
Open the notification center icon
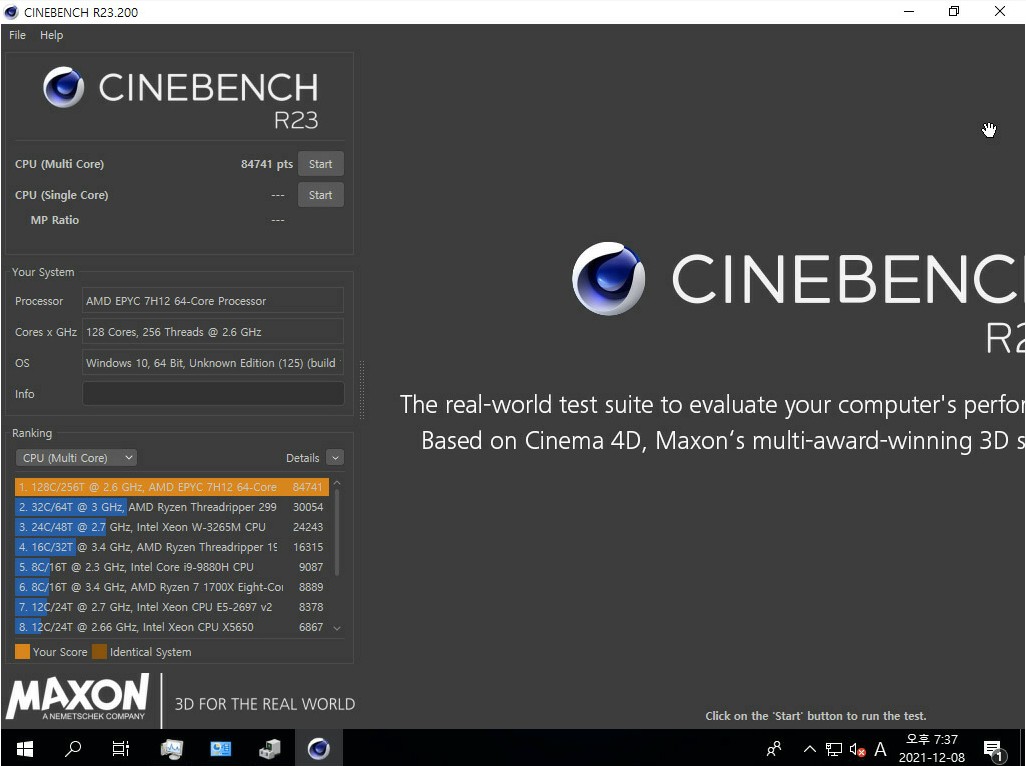coord(994,750)
